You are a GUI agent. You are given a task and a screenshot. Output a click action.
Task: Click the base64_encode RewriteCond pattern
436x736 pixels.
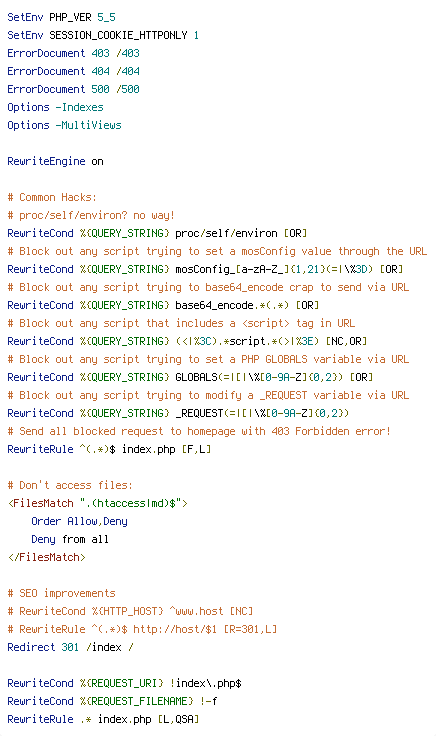pyautogui.click(x=232, y=305)
